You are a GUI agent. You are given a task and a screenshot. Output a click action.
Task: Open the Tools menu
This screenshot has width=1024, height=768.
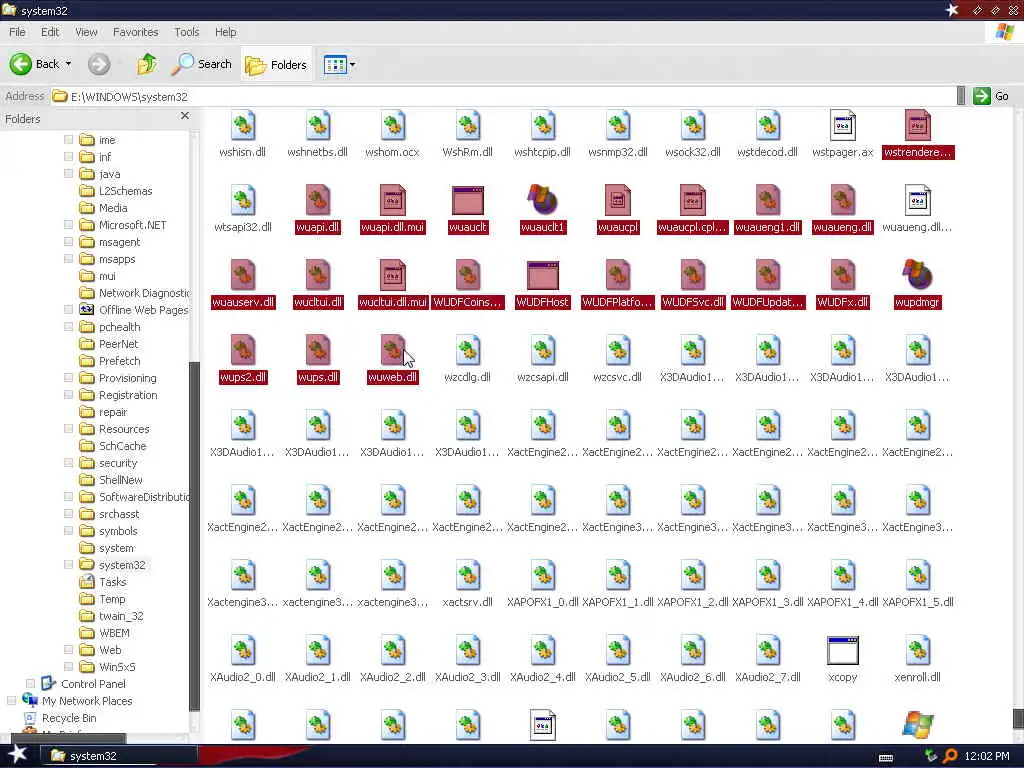click(x=186, y=32)
